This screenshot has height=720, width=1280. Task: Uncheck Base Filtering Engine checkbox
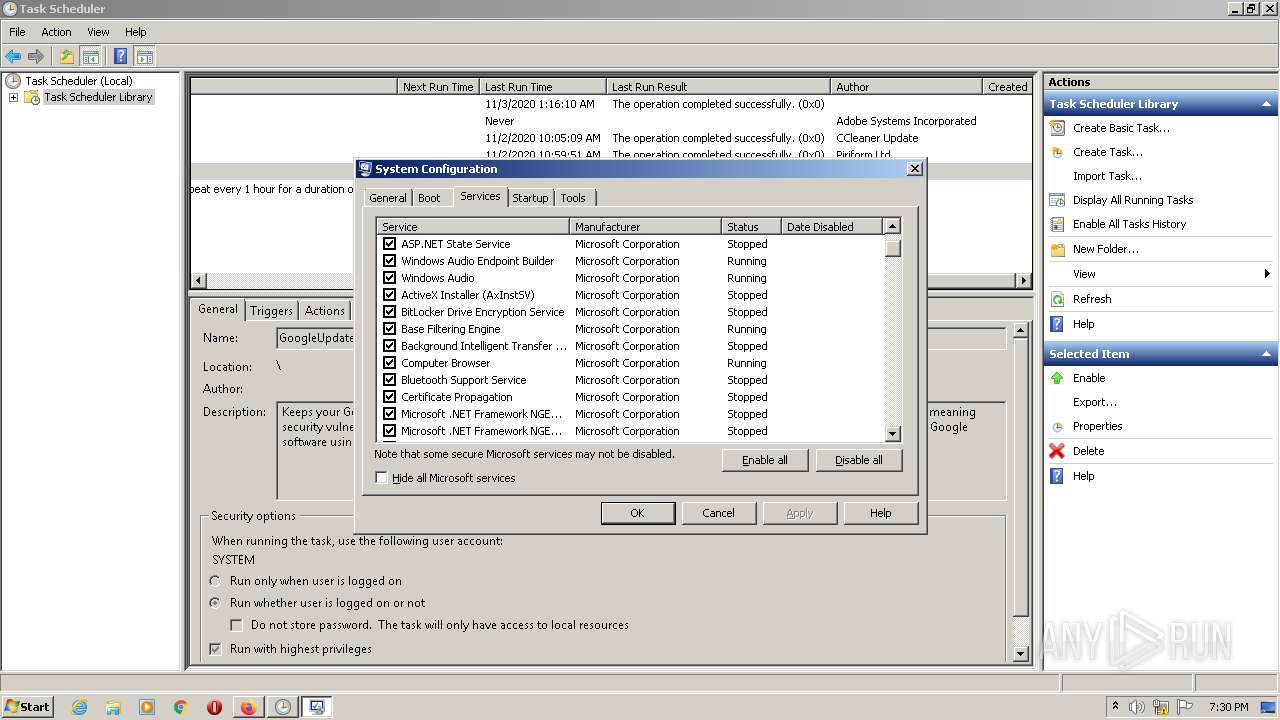pyautogui.click(x=390, y=329)
